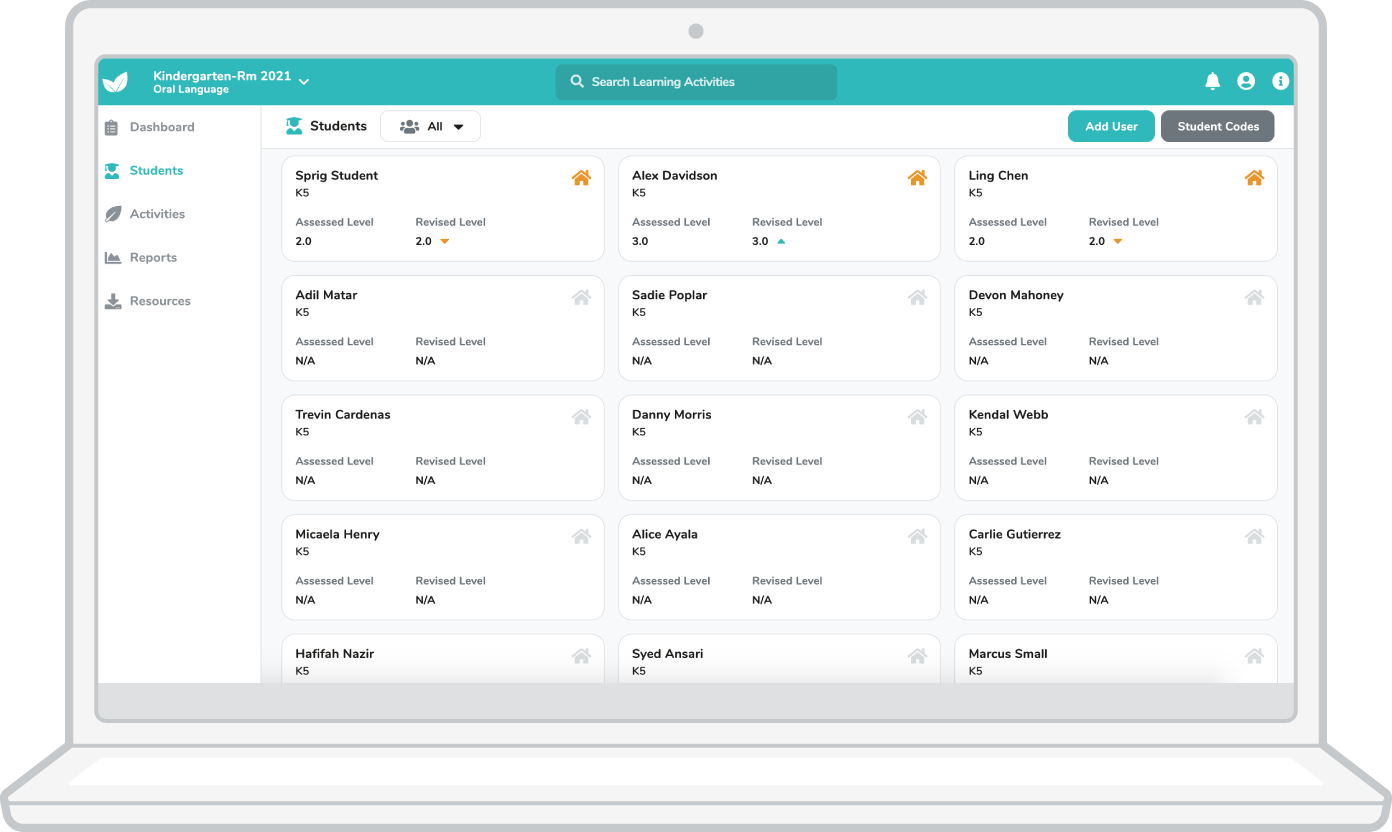Open the user account profile icon
Screen dimensions: 1392x832
point(1246,82)
